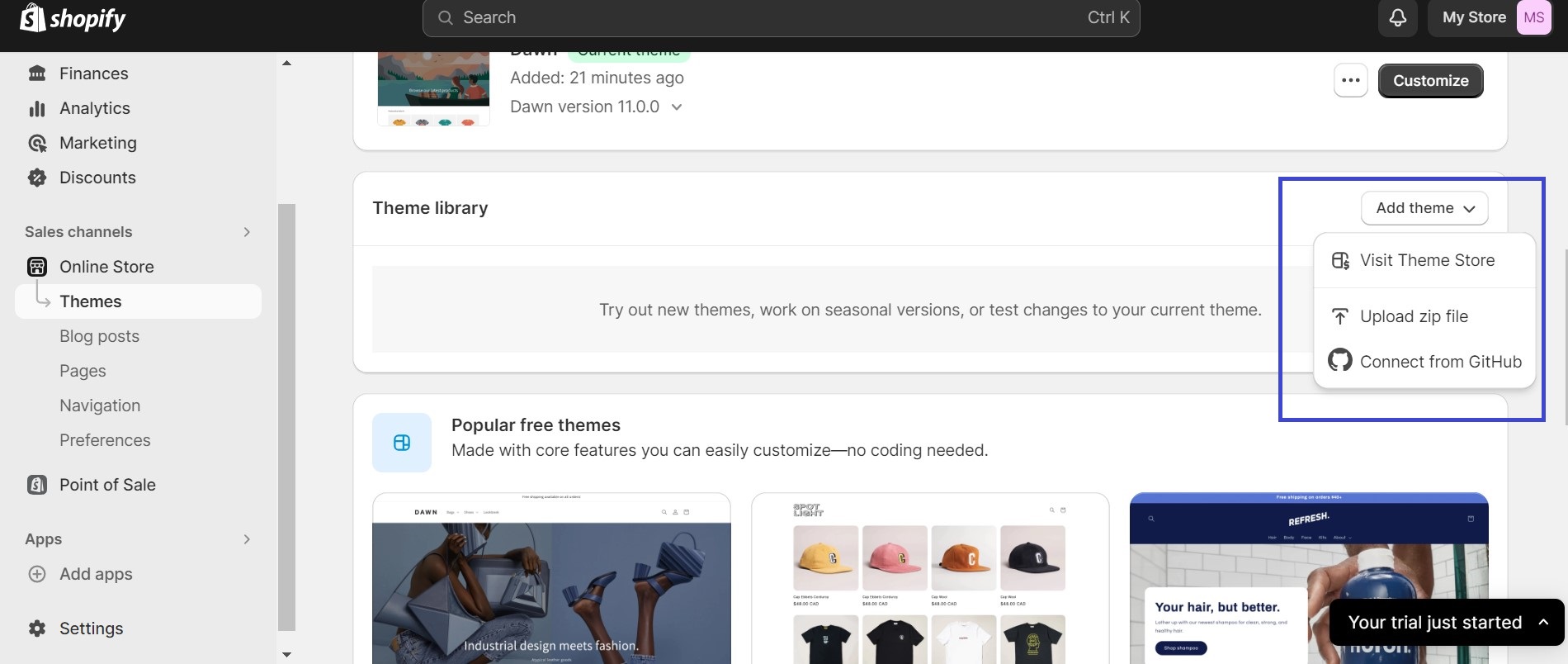Click the Customize button
Image resolution: width=1568 pixels, height=664 pixels.
pos(1430,80)
